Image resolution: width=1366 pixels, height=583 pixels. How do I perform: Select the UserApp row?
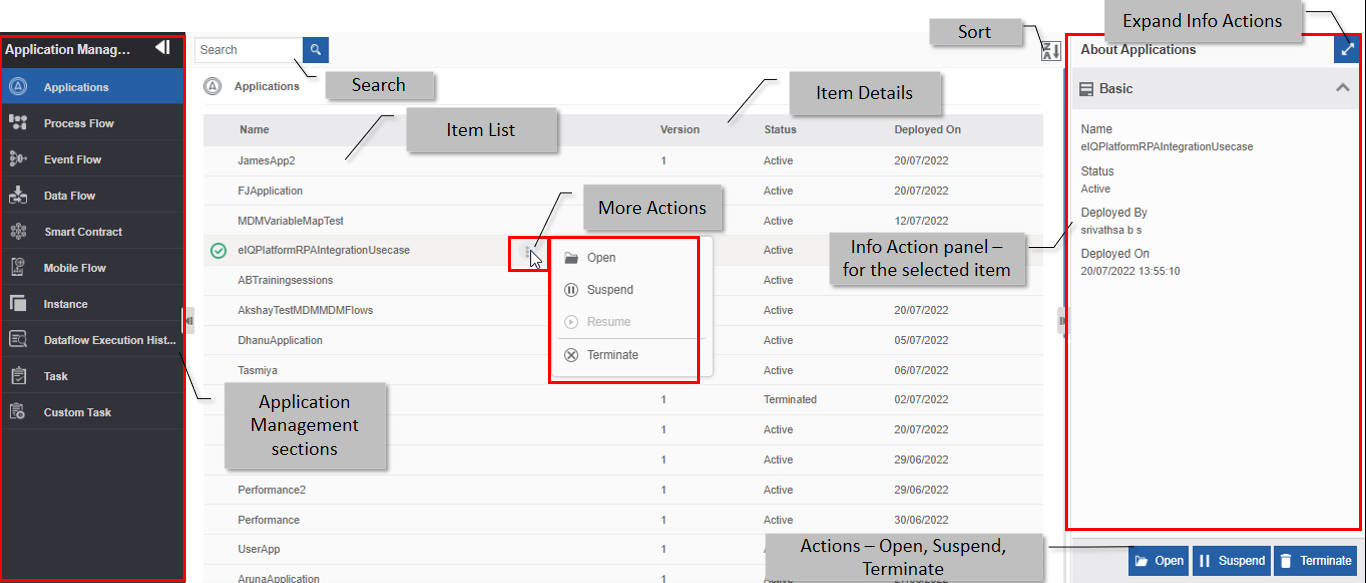coord(623,549)
